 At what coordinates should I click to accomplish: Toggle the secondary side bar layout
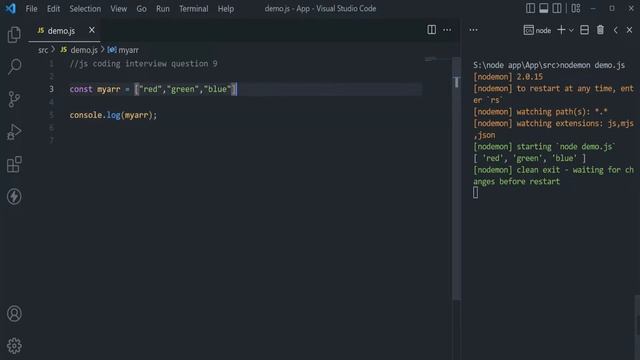[x=557, y=8]
